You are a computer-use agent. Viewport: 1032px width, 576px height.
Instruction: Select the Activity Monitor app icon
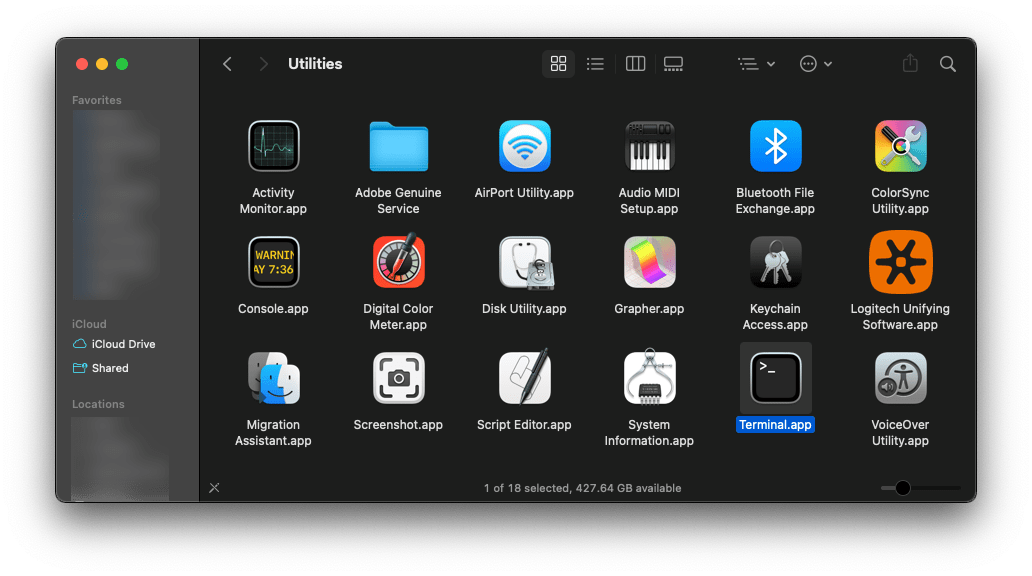[x=273, y=147]
